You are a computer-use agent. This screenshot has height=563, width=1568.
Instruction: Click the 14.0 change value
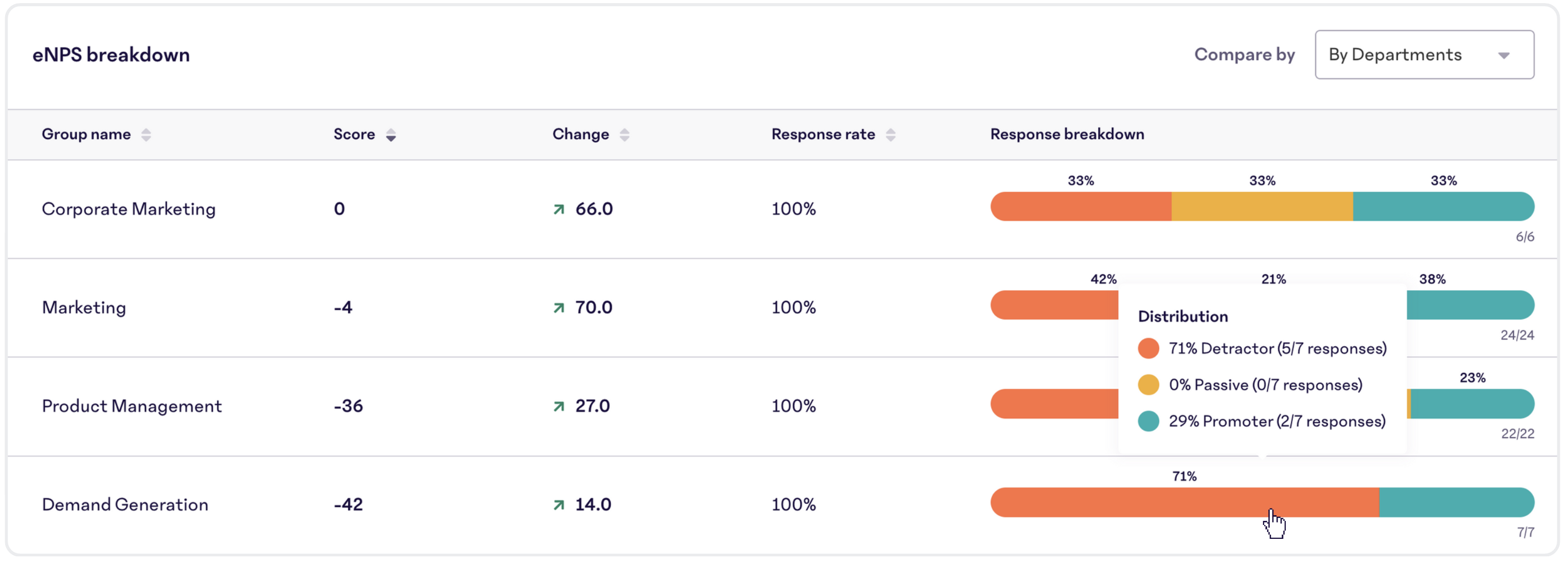coord(593,504)
